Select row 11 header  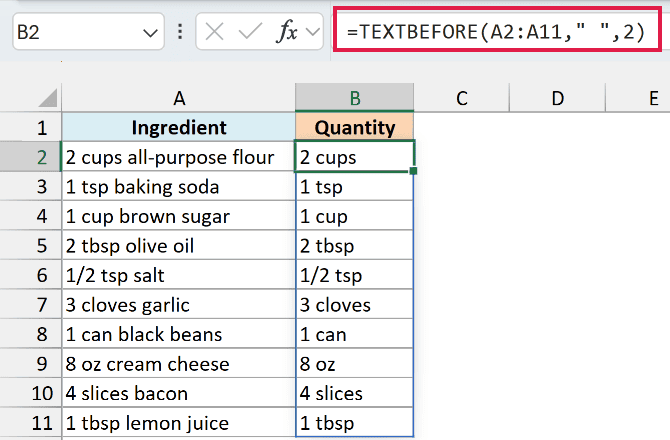click(31, 422)
